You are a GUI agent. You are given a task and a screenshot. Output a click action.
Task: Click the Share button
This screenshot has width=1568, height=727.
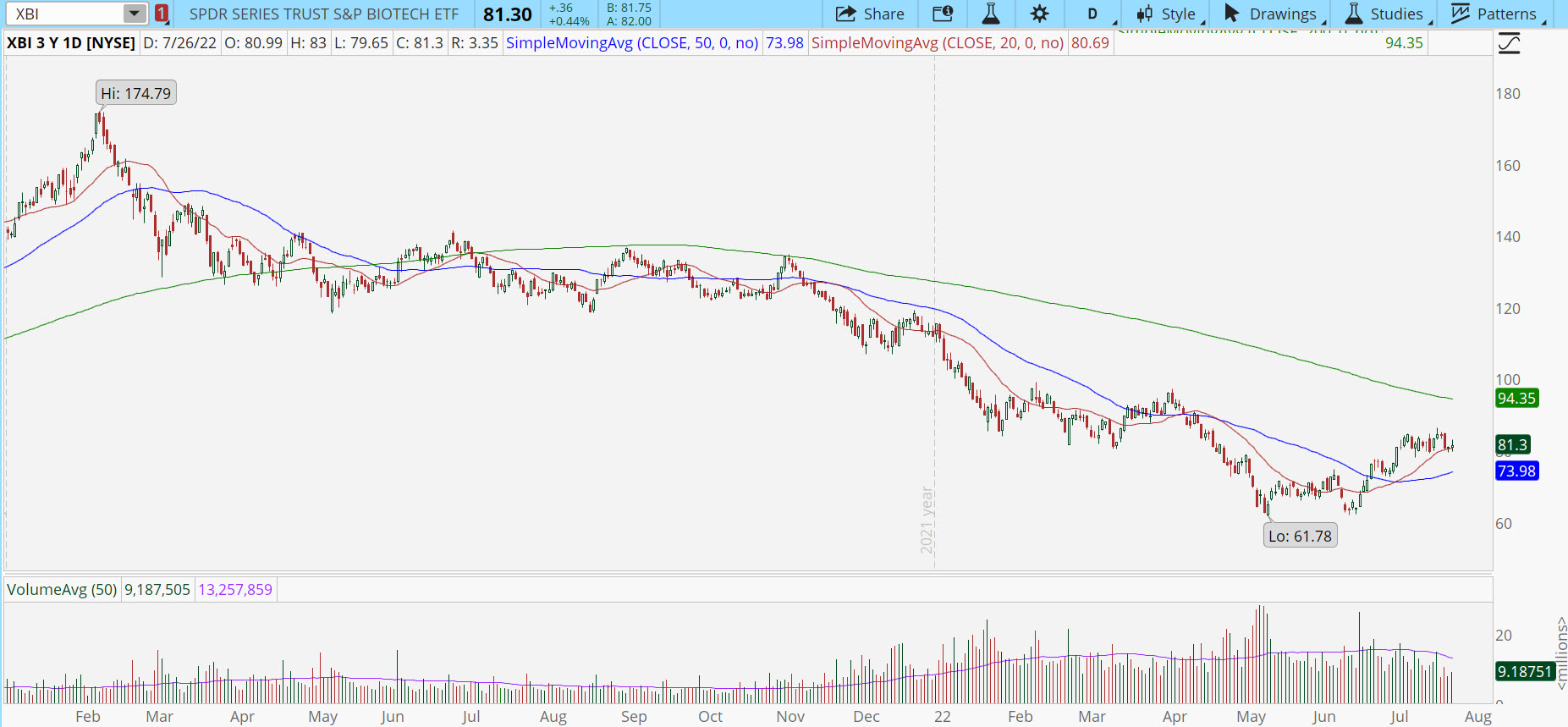pos(870,14)
